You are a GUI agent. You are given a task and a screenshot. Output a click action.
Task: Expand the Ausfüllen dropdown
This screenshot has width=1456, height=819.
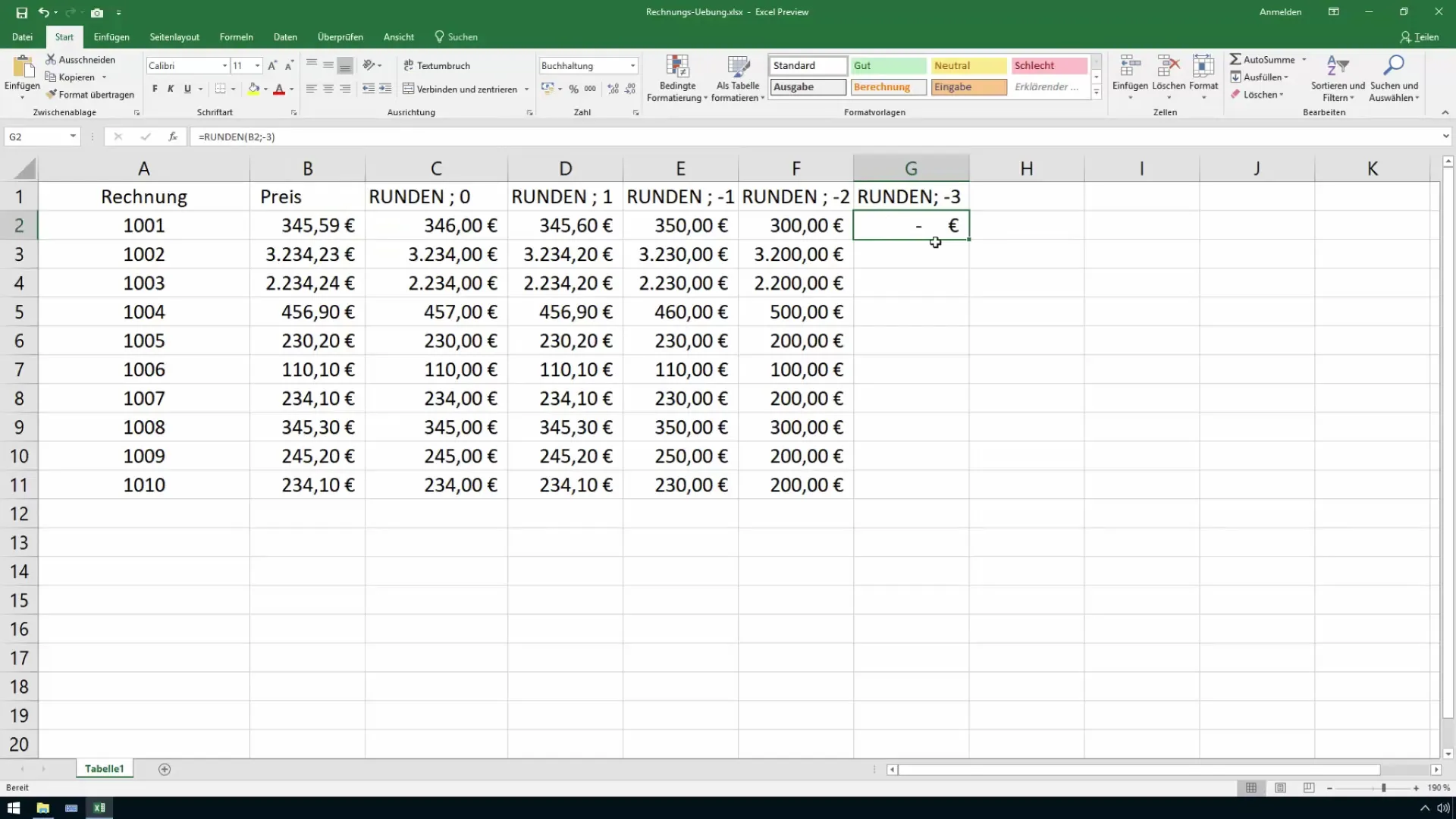tap(1286, 77)
